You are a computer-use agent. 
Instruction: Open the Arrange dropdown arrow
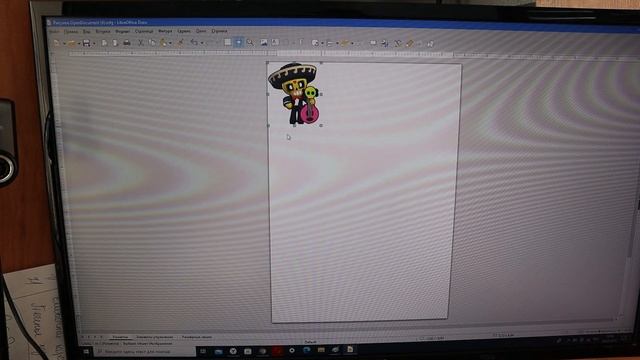coord(352,43)
